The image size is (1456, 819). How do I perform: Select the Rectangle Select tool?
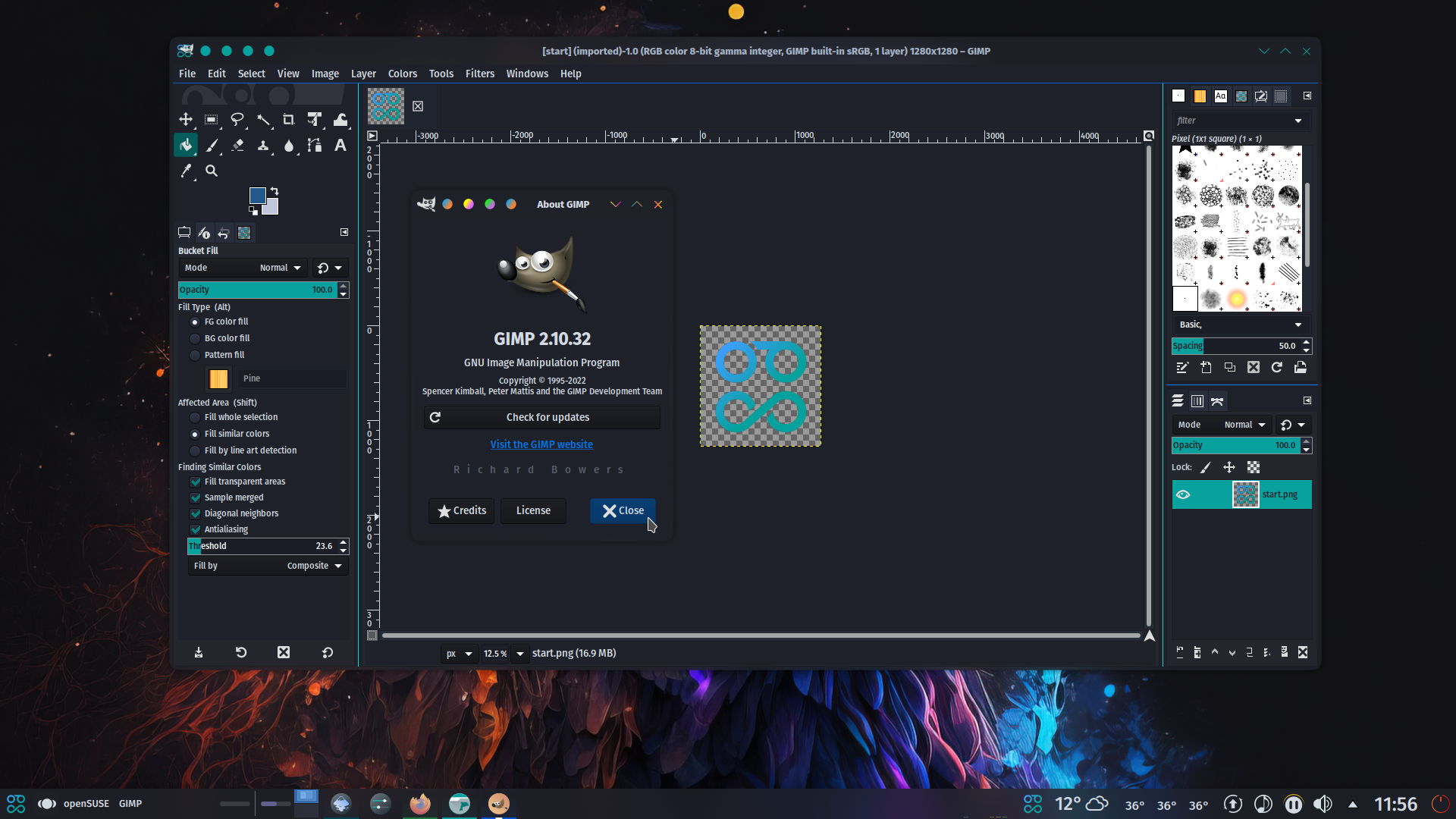[212, 120]
